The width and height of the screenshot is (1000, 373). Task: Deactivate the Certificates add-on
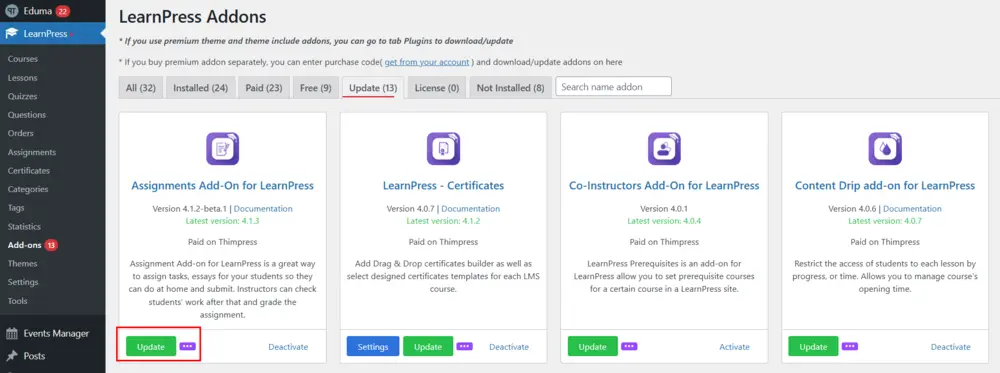(509, 347)
